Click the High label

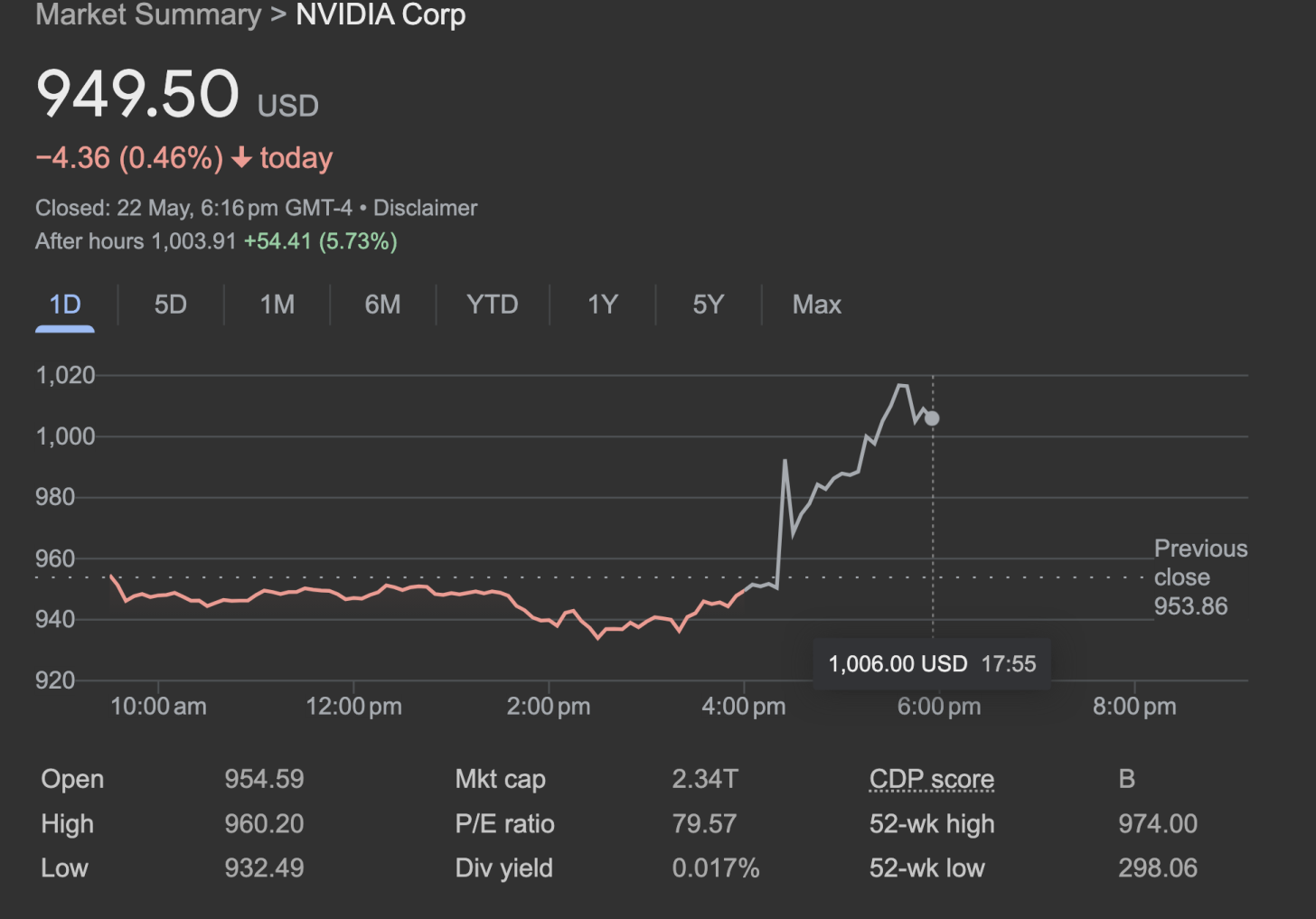tap(67, 824)
